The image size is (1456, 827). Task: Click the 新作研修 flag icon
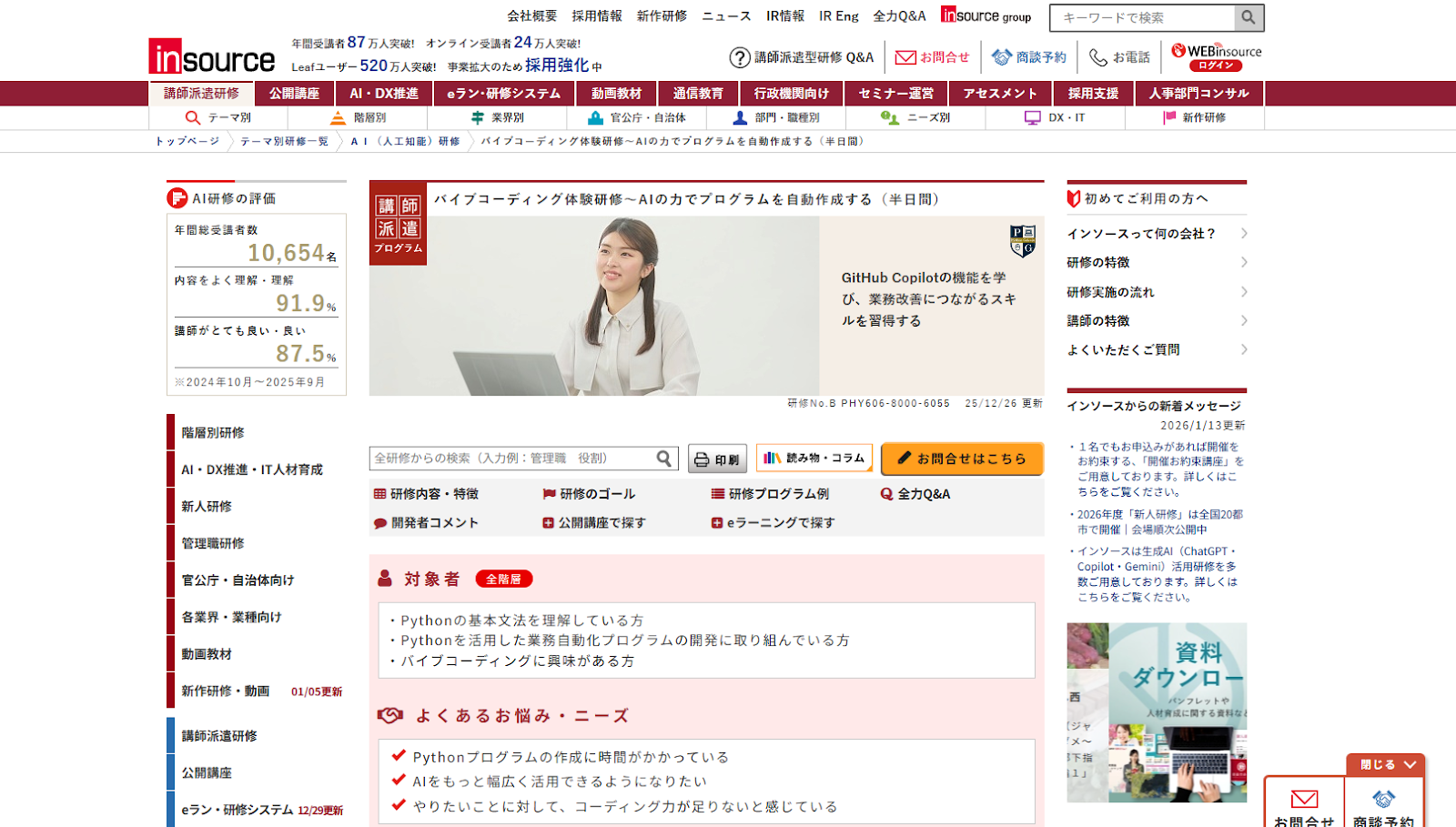click(x=1168, y=116)
